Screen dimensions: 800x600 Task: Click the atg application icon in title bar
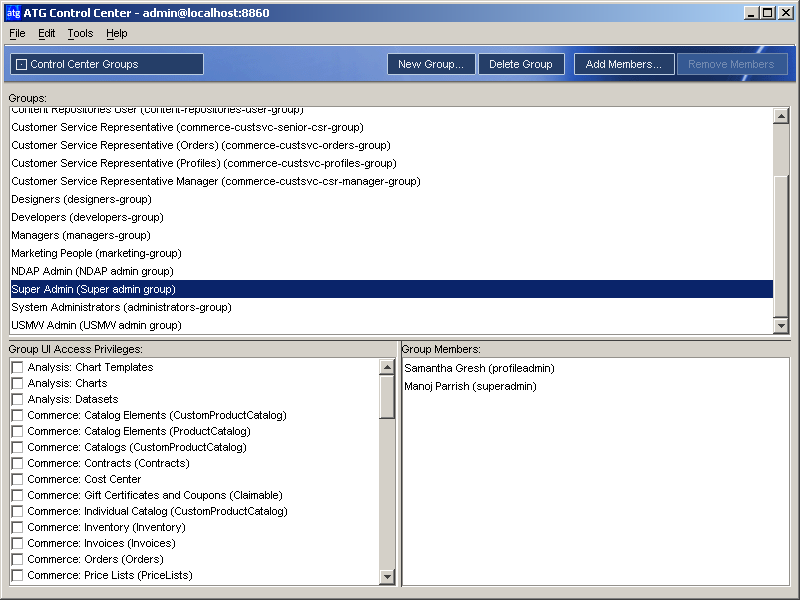point(13,13)
